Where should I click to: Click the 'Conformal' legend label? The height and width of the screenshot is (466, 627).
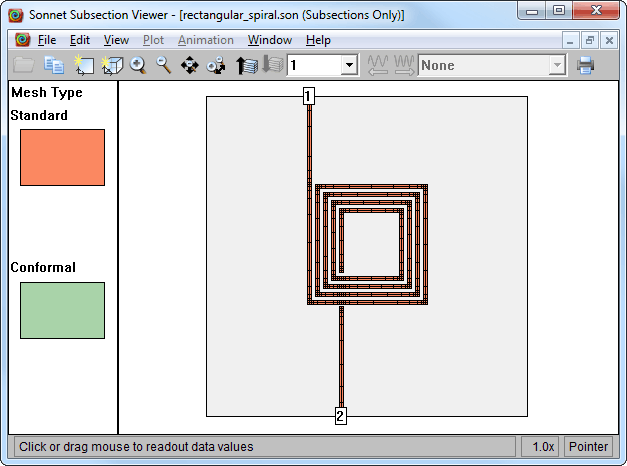tap(43, 267)
